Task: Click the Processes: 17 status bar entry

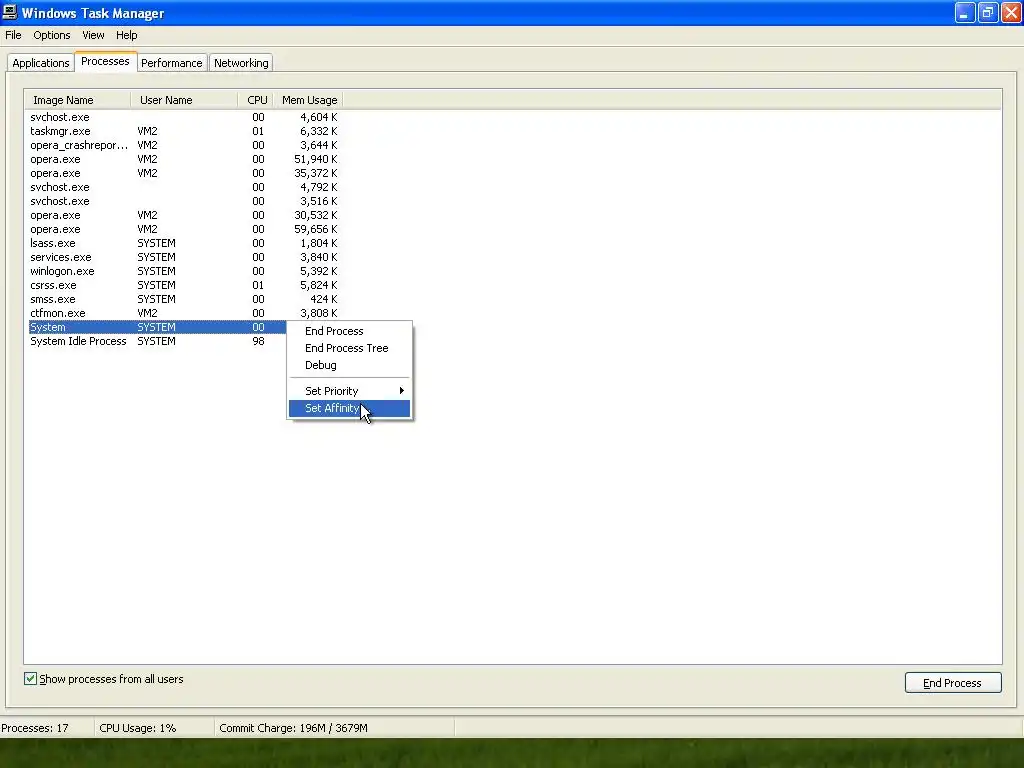Action: pos(35,728)
